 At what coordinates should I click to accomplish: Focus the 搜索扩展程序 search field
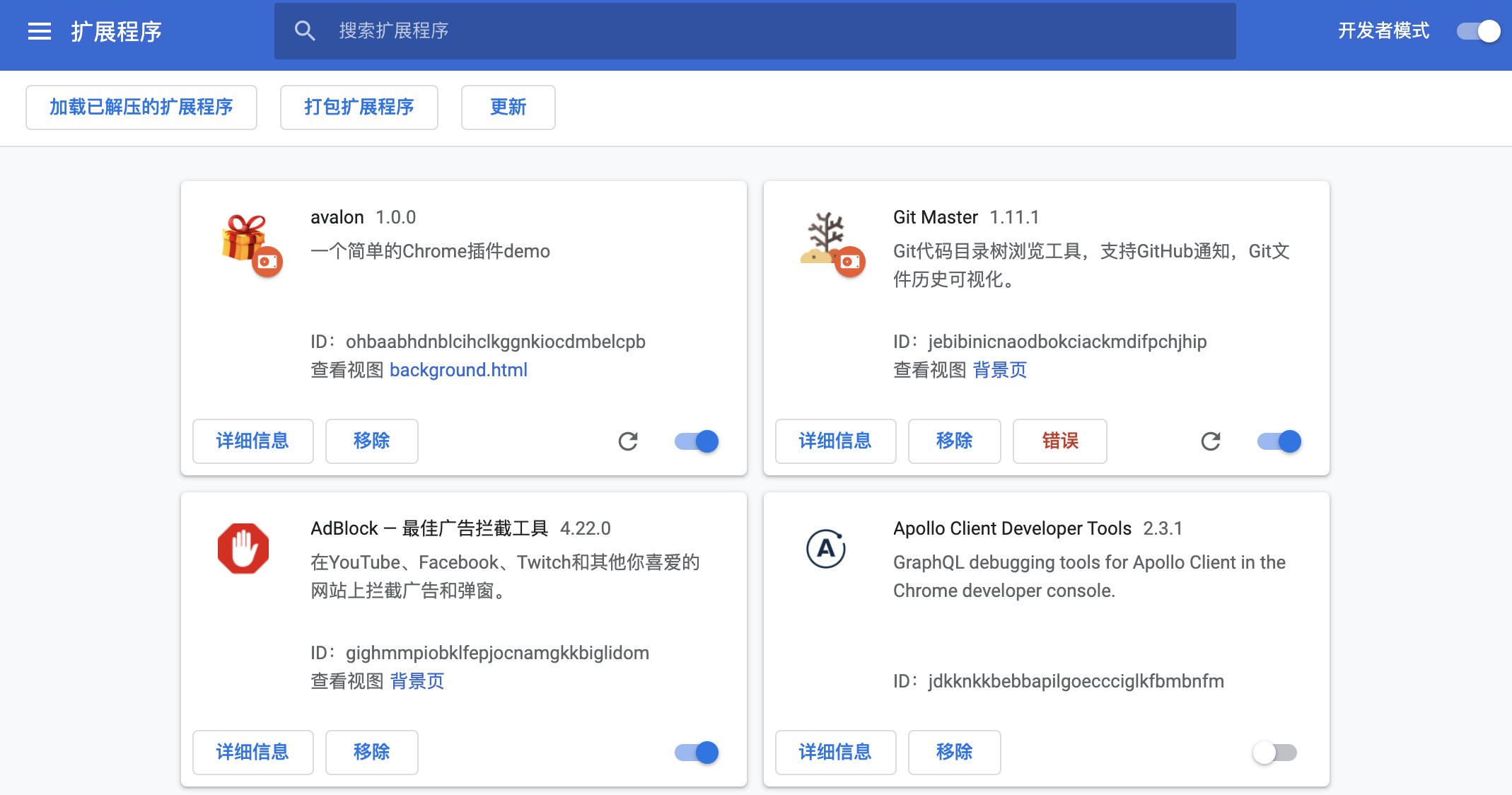(755, 31)
